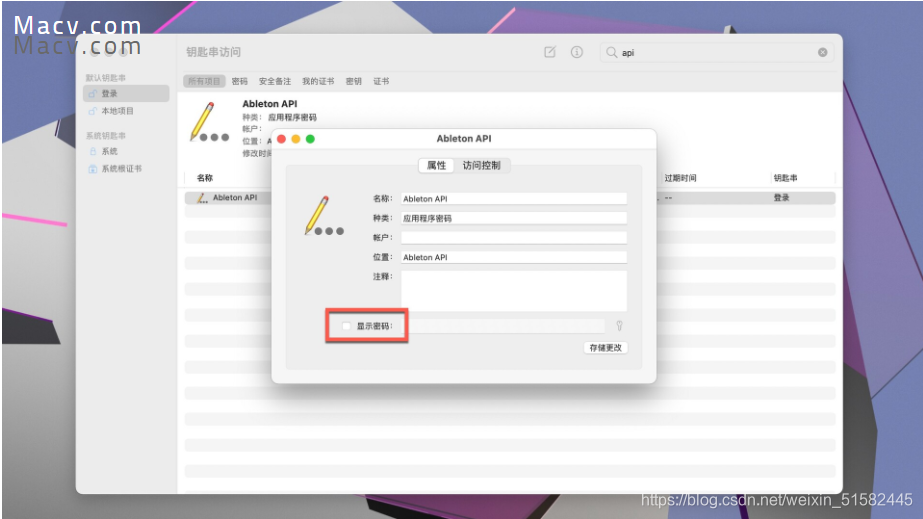923x519 pixels.
Task: Click the Ableton API title in main header
Action: pyautogui.click(x=270, y=104)
